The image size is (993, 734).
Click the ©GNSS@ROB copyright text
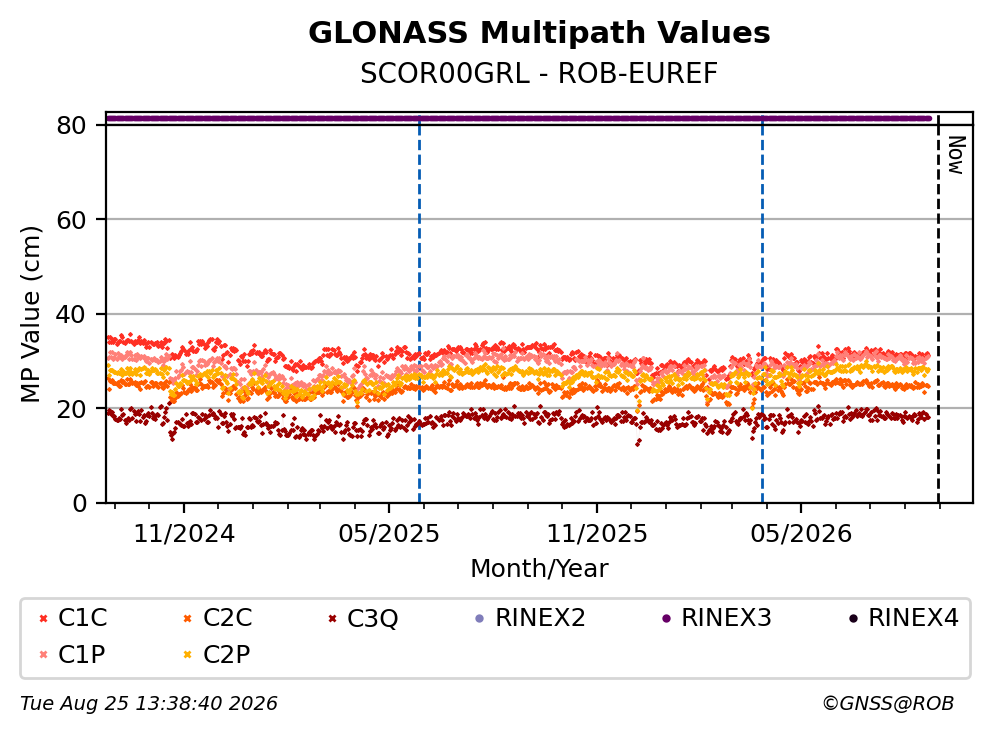coord(888,704)
